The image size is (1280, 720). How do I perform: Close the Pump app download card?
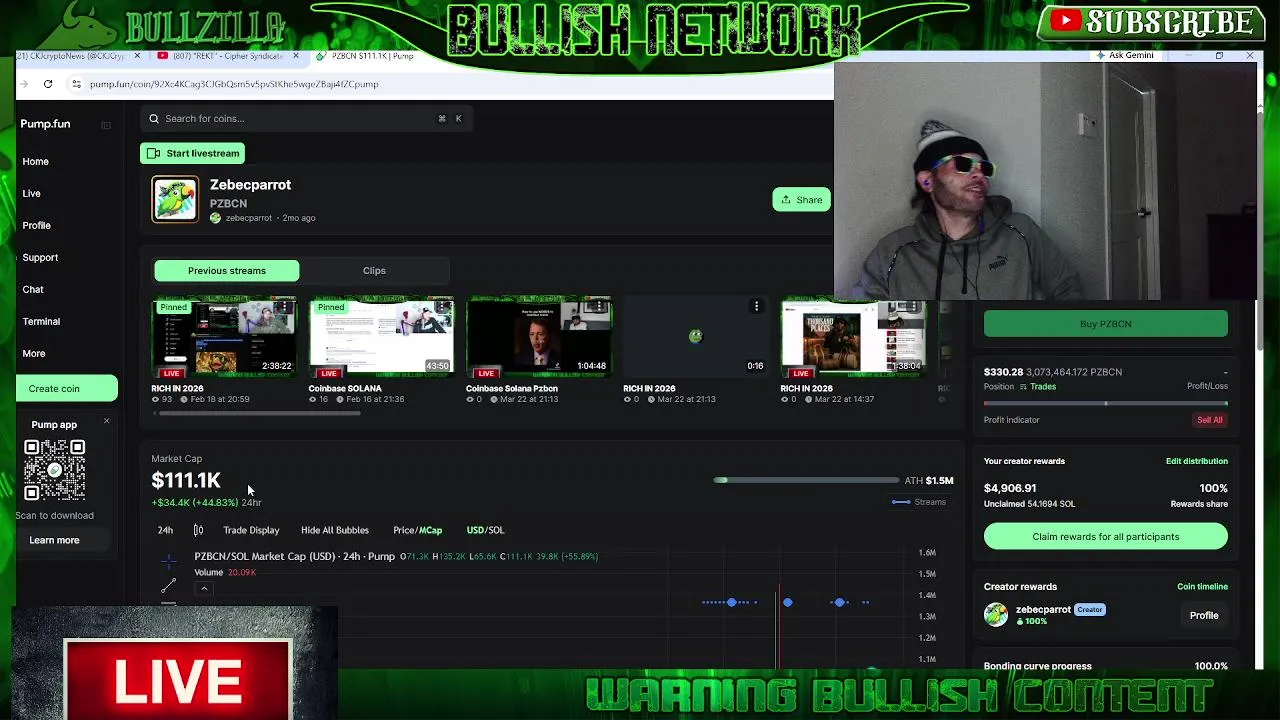pos(106,421)
